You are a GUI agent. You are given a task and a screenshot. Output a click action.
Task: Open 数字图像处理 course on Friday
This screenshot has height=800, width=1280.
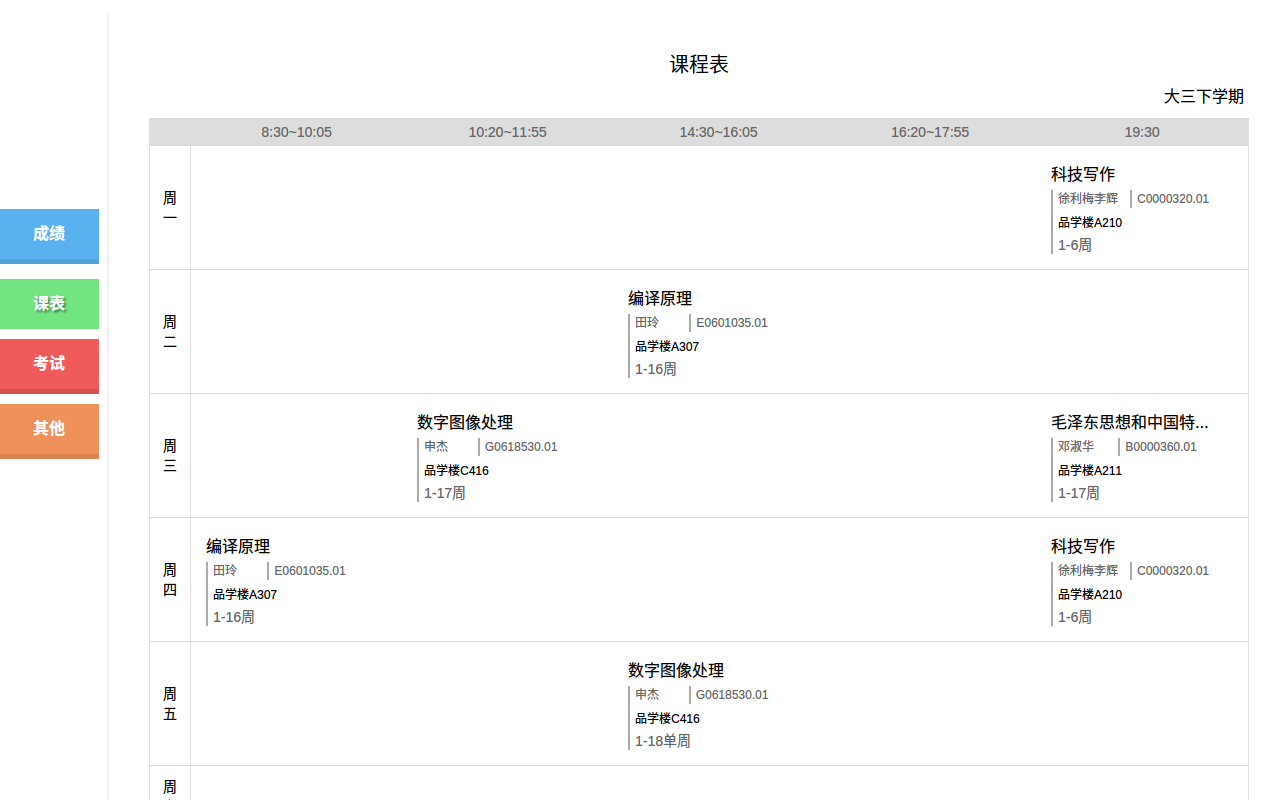point(676,670)
